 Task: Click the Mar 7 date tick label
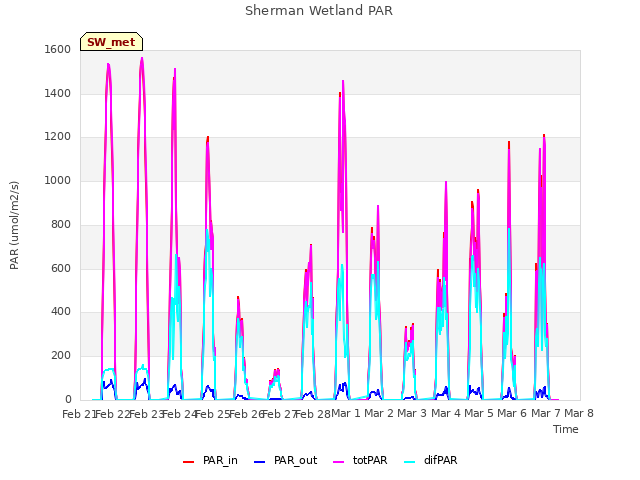point(545,413)
